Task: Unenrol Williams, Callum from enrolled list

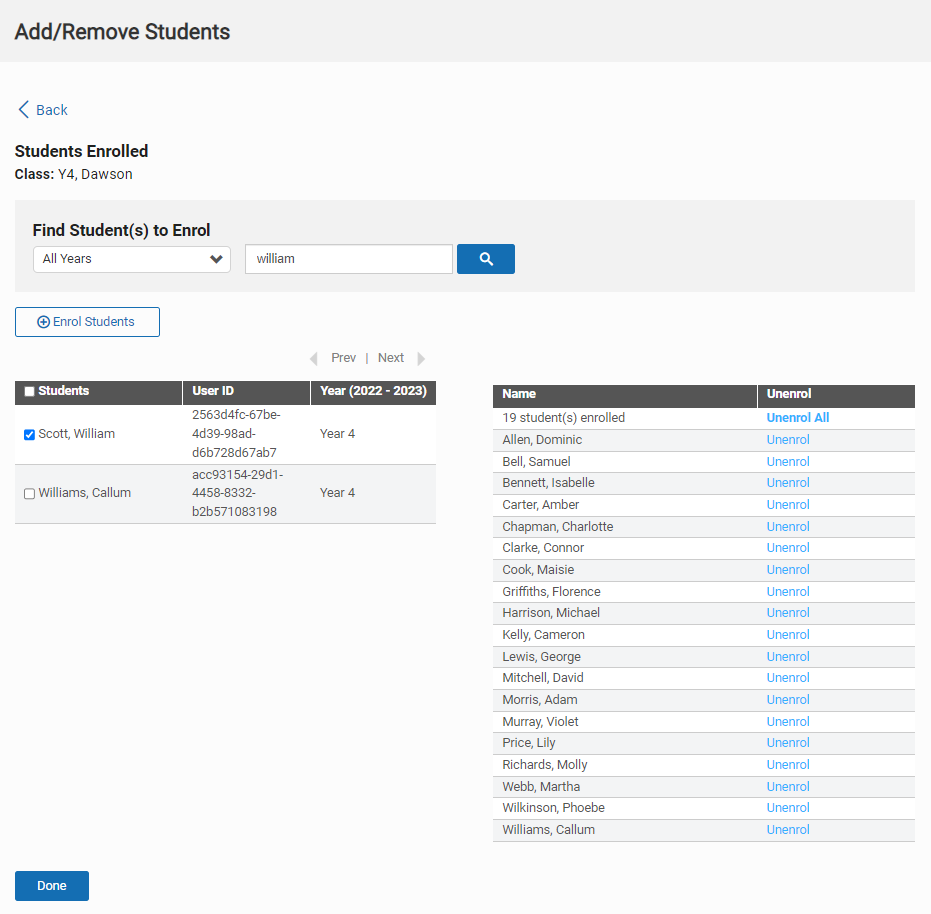Action: coord(788,830)
